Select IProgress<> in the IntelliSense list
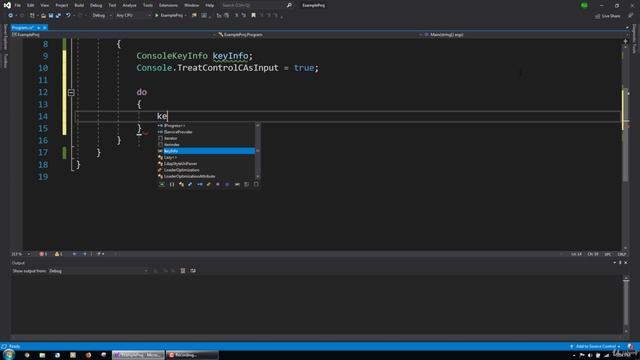Image resolution: width=640 pixels, height=360 pixels. click(x=206, y=126)
